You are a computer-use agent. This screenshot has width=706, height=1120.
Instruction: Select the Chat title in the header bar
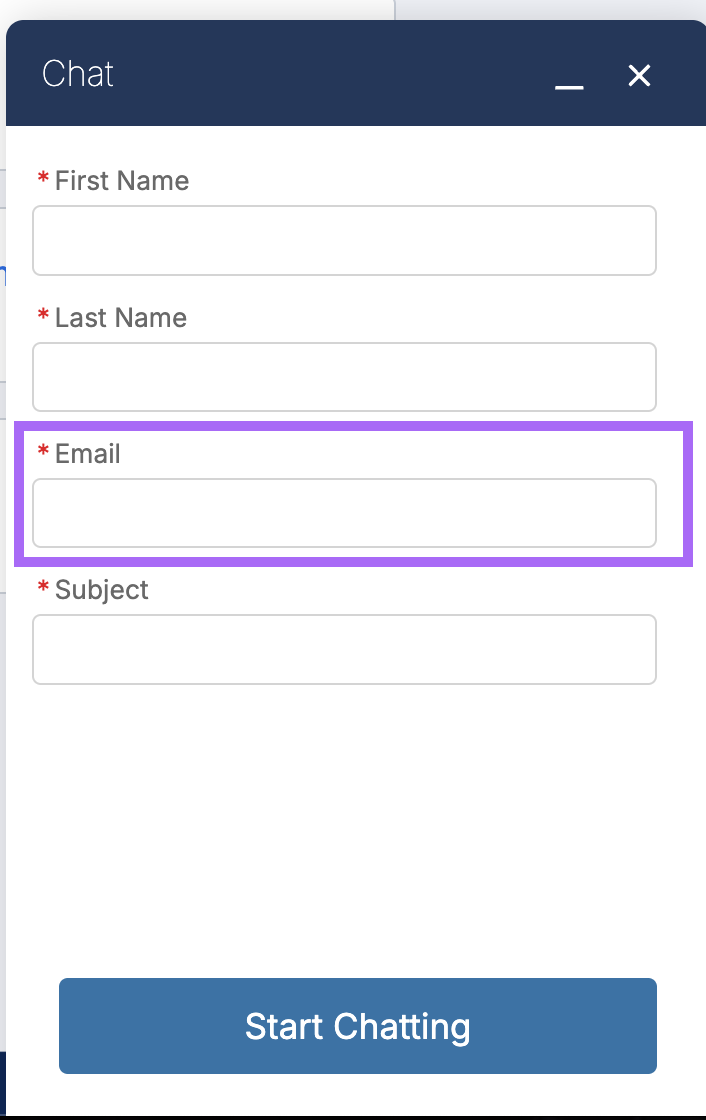(78, 73)
